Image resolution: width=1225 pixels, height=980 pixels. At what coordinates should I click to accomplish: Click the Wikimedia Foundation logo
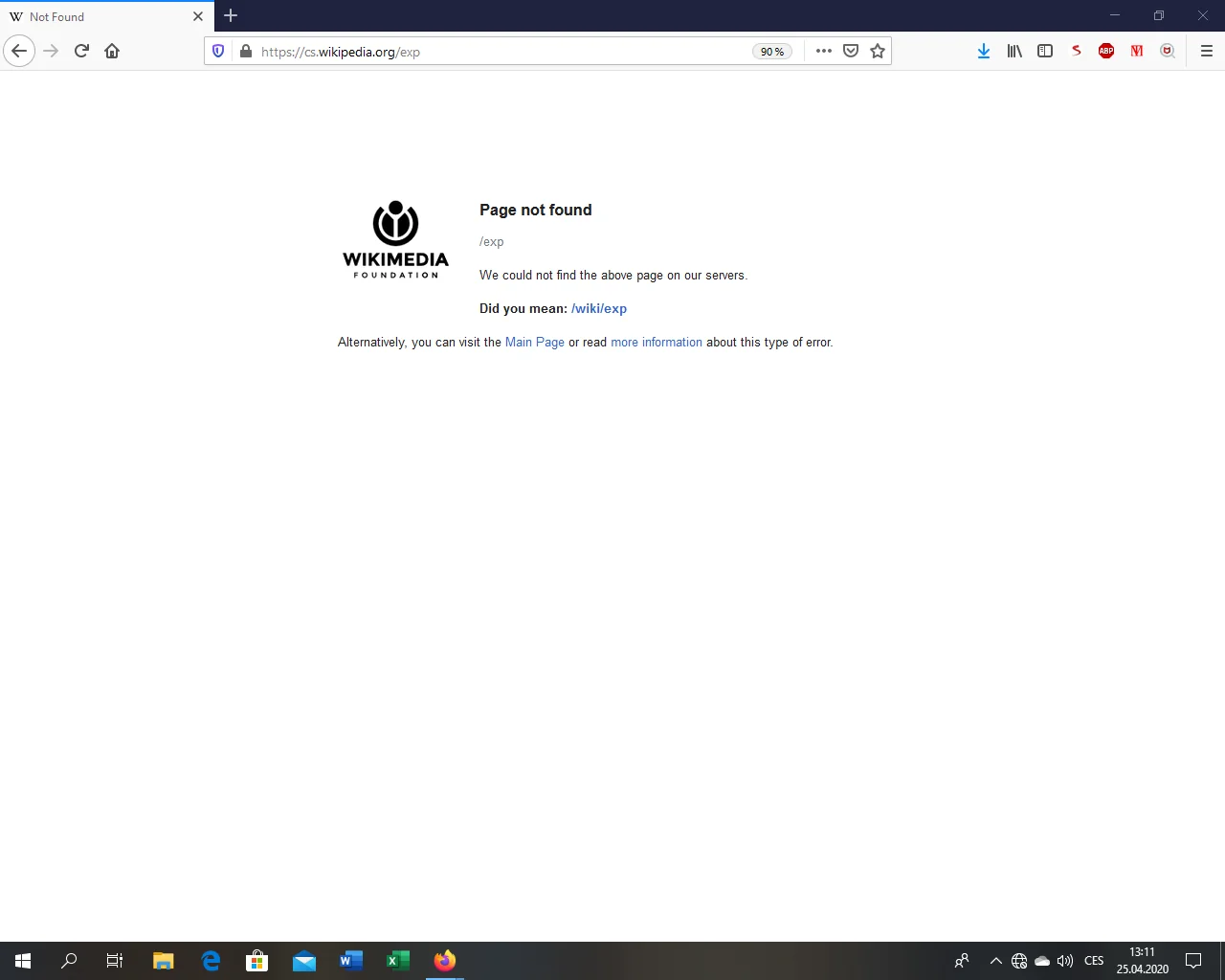pos(396,239)
